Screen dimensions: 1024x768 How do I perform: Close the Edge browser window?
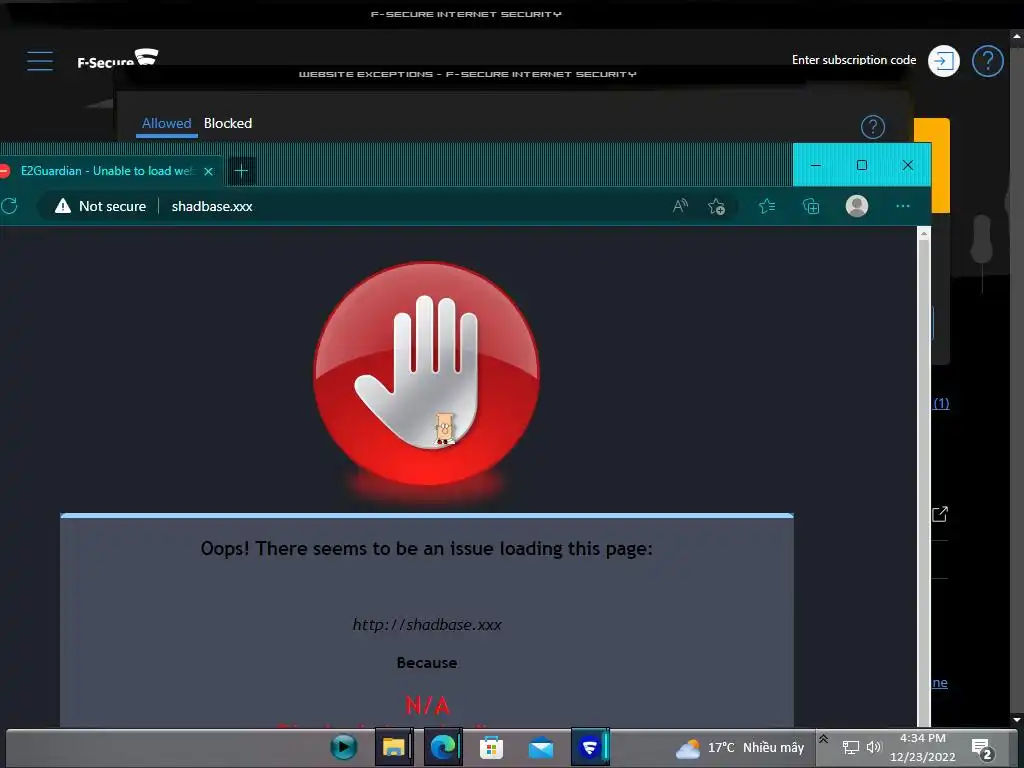click(x=907, y=165)
